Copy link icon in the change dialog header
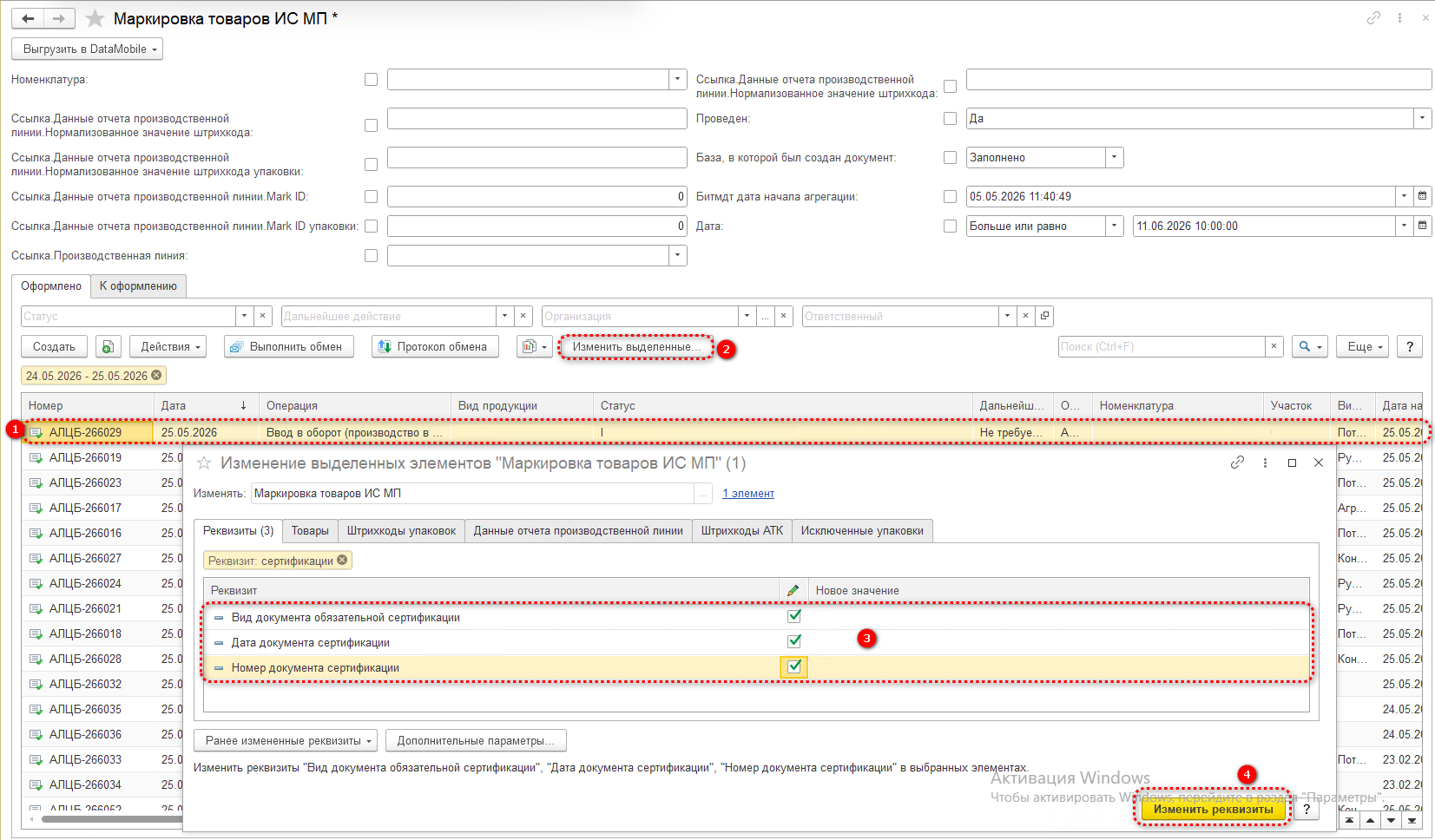The width and height of the screenshot is (1435, 840). click(x=1237, y=463)
